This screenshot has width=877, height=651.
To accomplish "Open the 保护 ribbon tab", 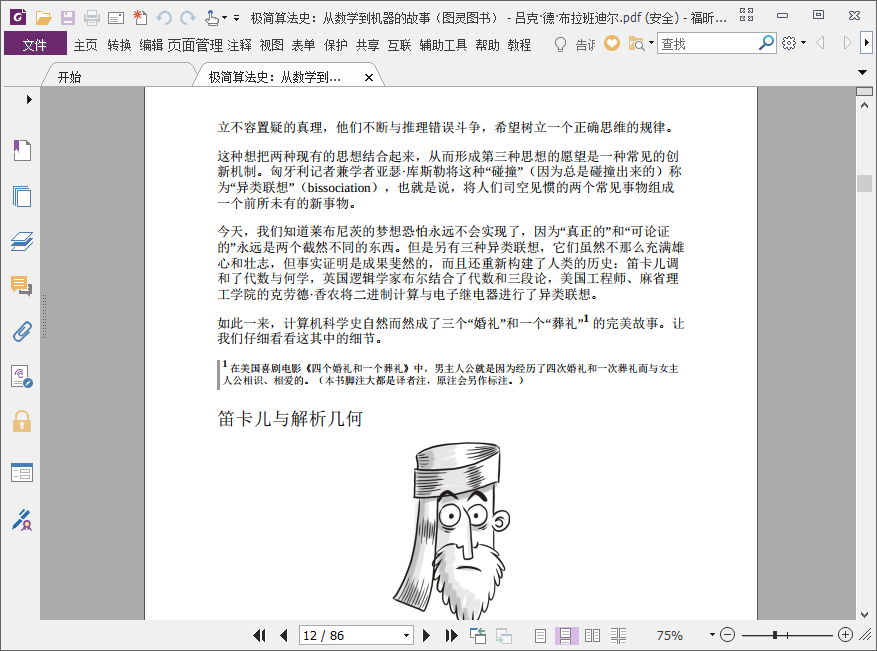I will (336, 45).
